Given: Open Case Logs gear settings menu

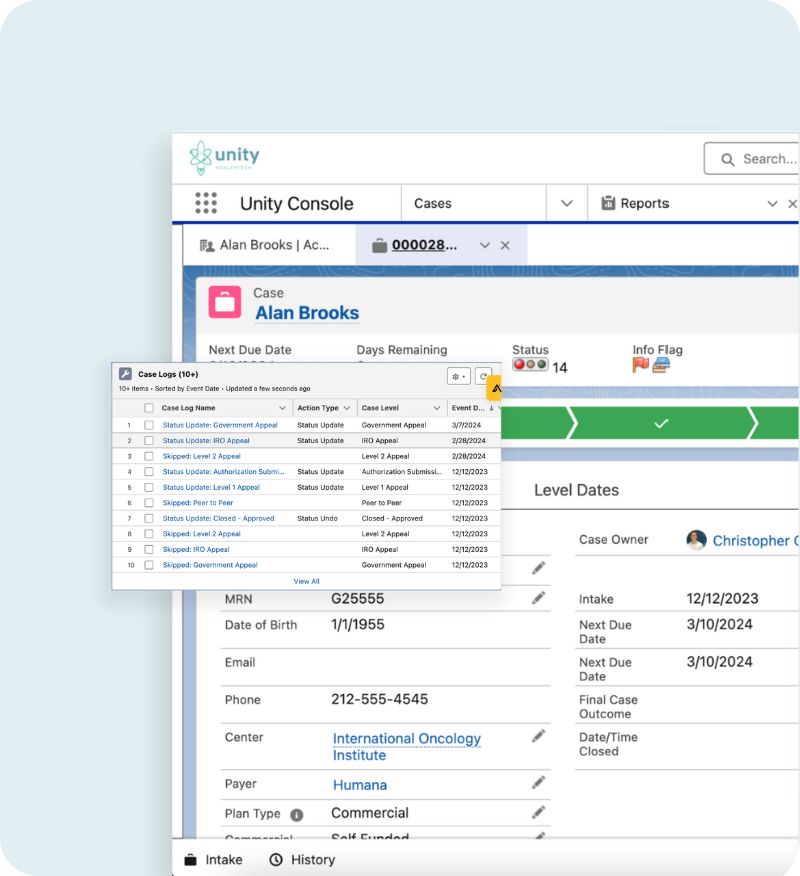Looking at the screenshot, I should point(458,376).
